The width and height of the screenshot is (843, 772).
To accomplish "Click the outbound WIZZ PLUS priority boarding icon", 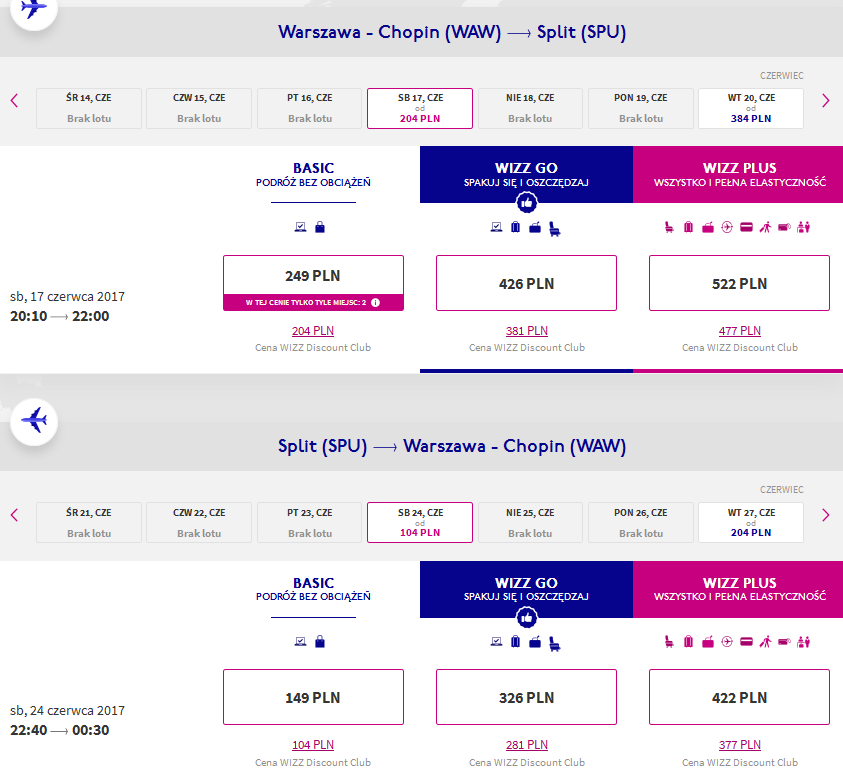I will pyautogui.click(x=765, y=227).
